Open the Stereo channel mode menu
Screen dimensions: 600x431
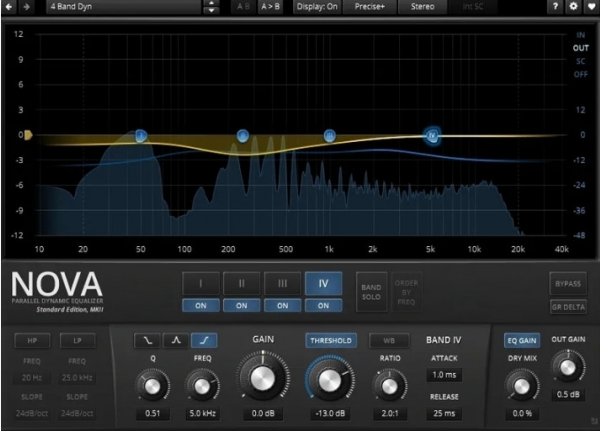pos(422,7)
